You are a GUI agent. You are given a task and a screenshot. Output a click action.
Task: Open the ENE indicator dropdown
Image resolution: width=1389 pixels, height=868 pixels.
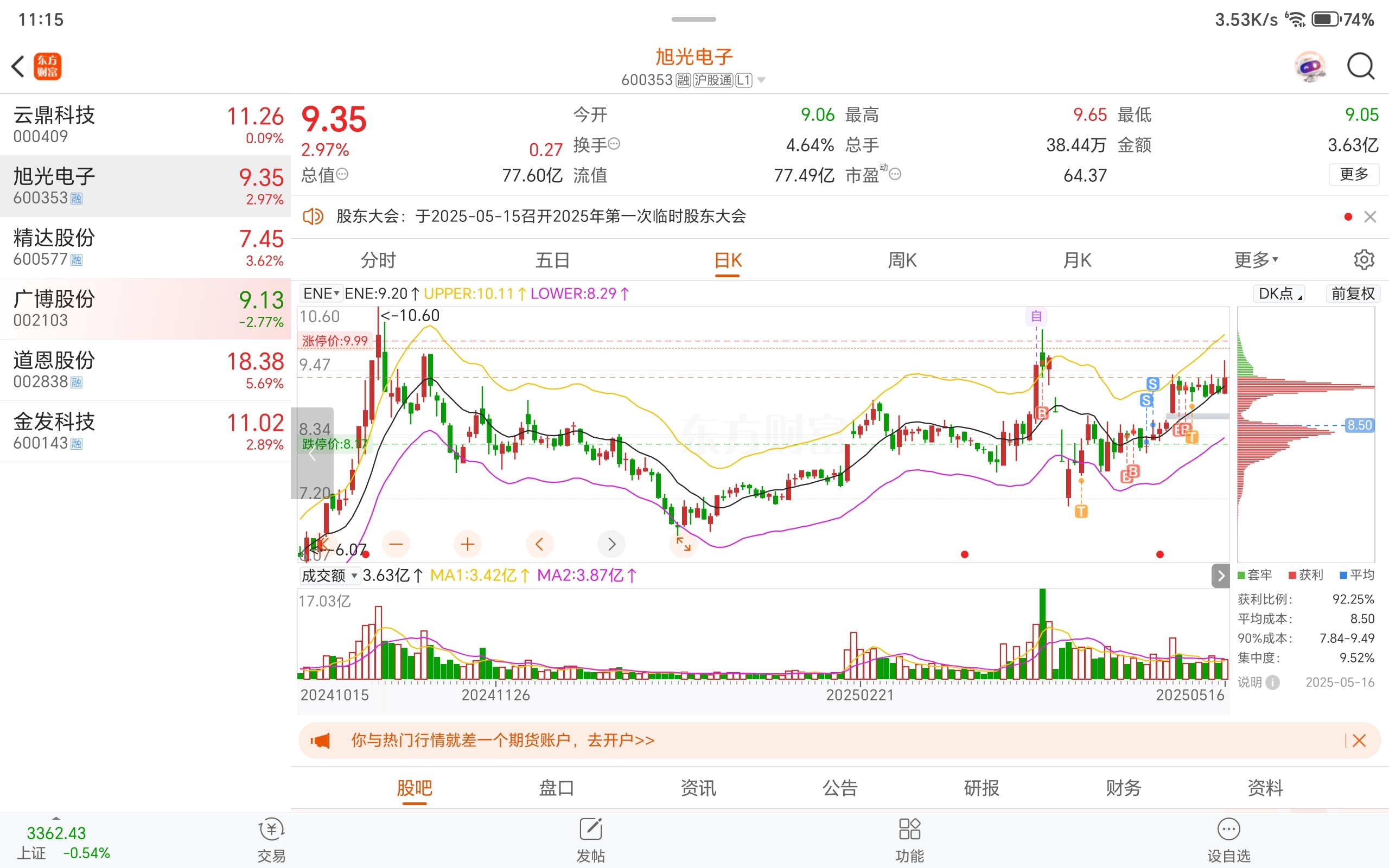(x=321, y=293)
